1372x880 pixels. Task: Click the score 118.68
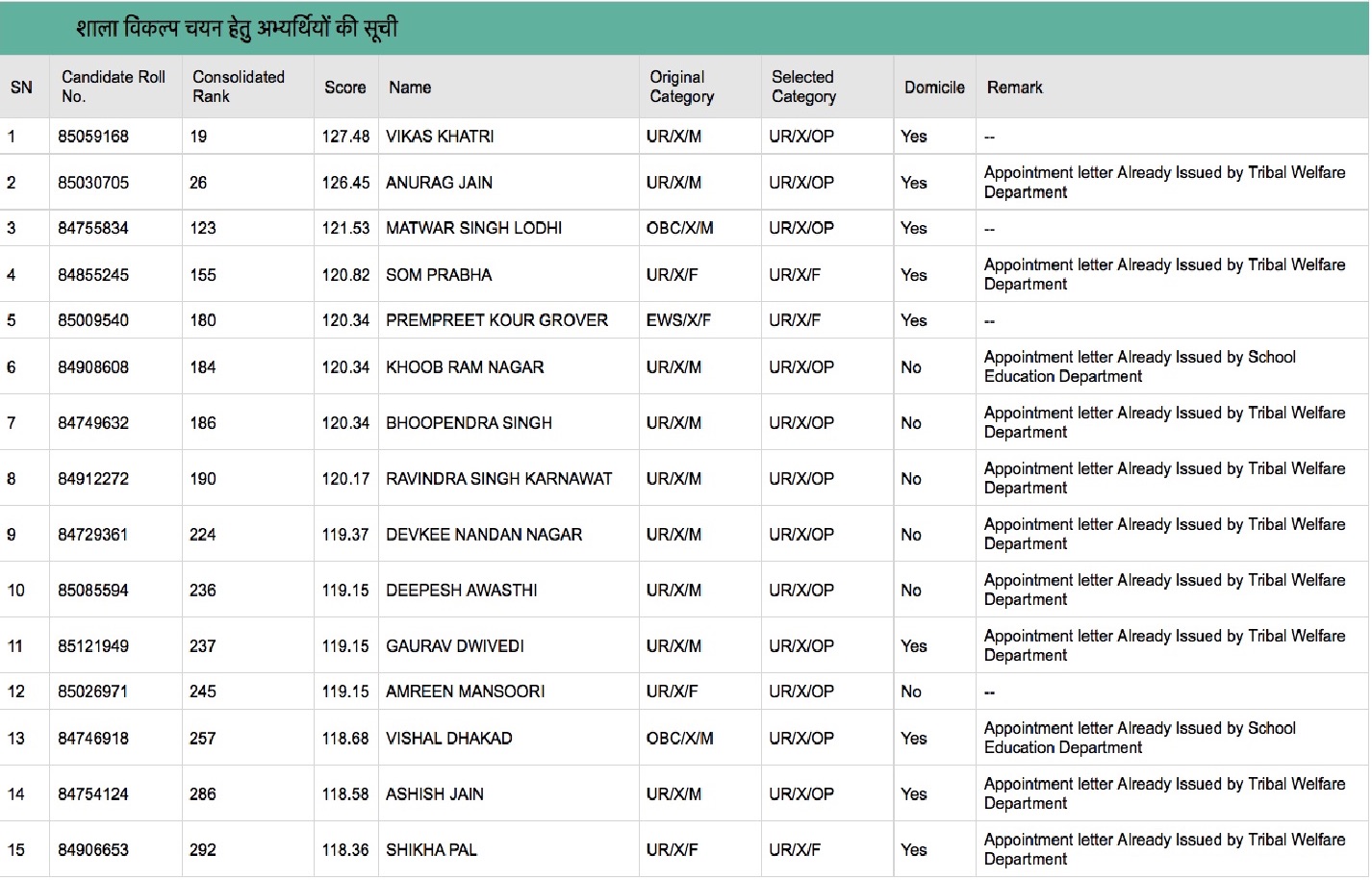345,739
